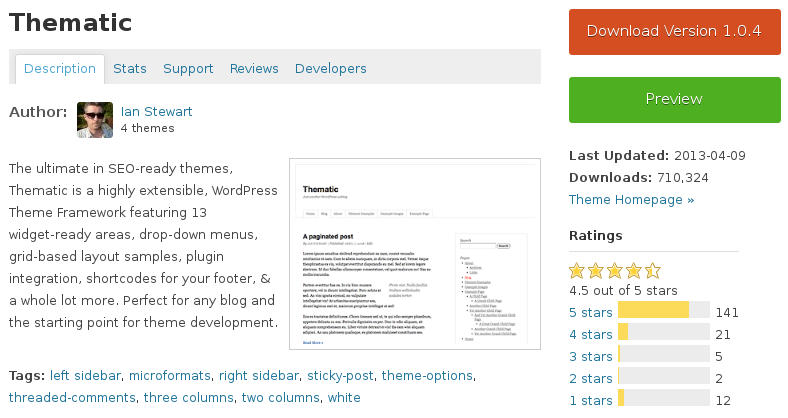Image resolution: width=788 pixels, height=418 pixels.
Task: View the Reviews tab
Action: pos(254,69)
